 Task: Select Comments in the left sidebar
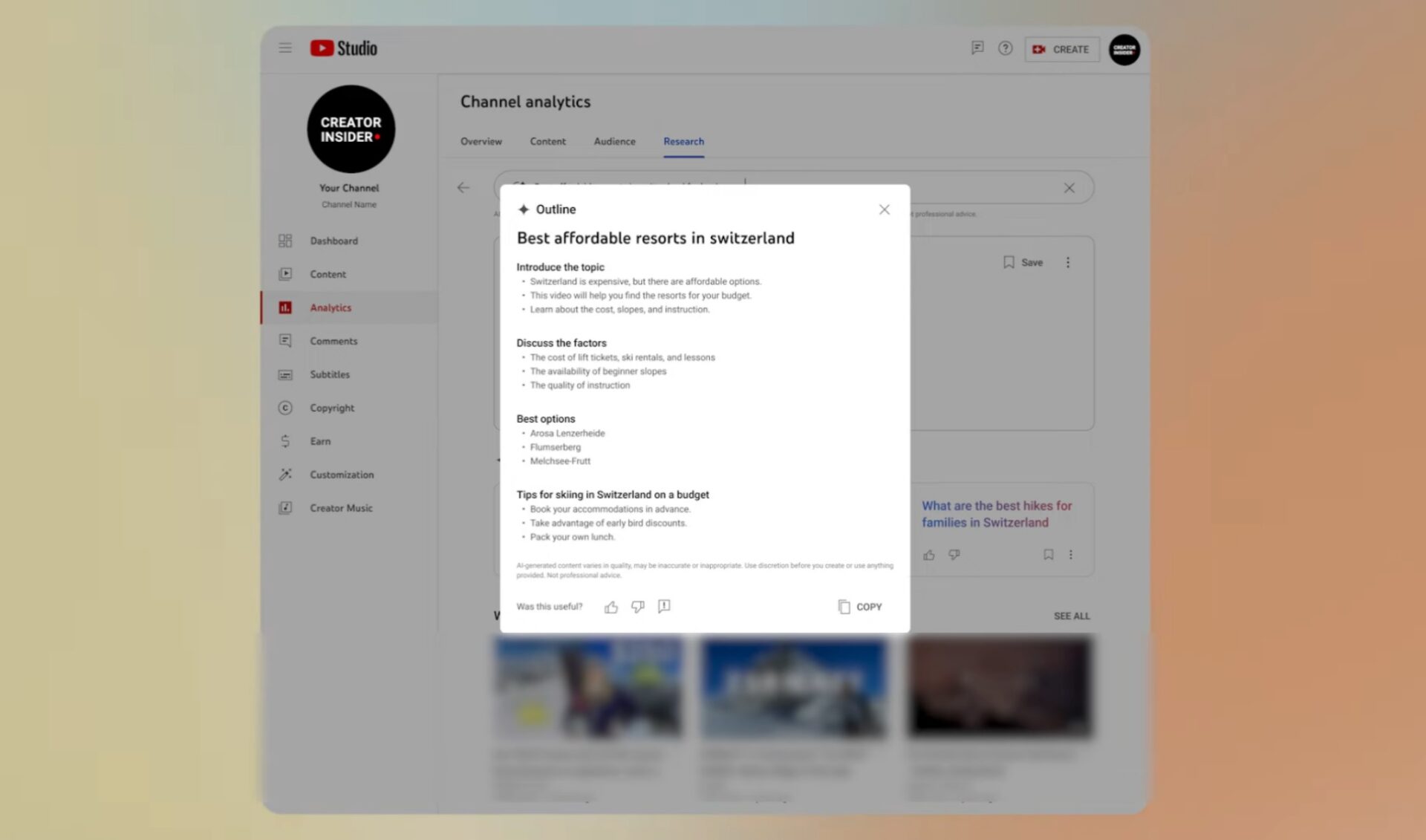(x=333, y=341)
